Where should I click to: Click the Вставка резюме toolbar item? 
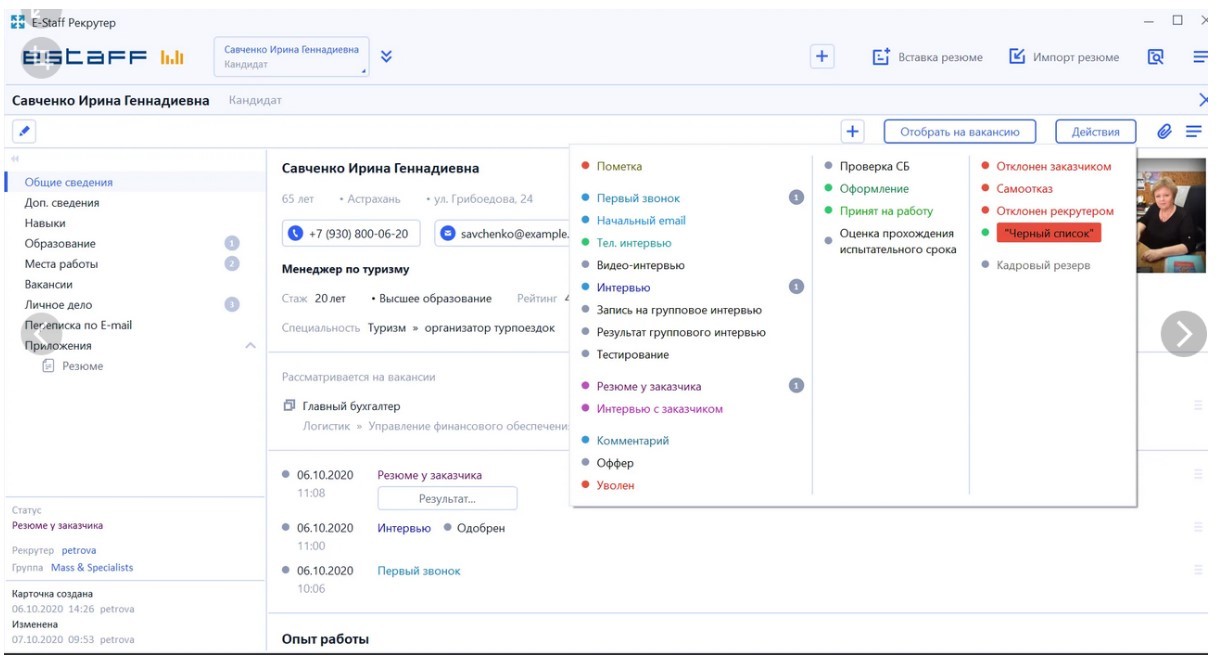pos(927,57)
